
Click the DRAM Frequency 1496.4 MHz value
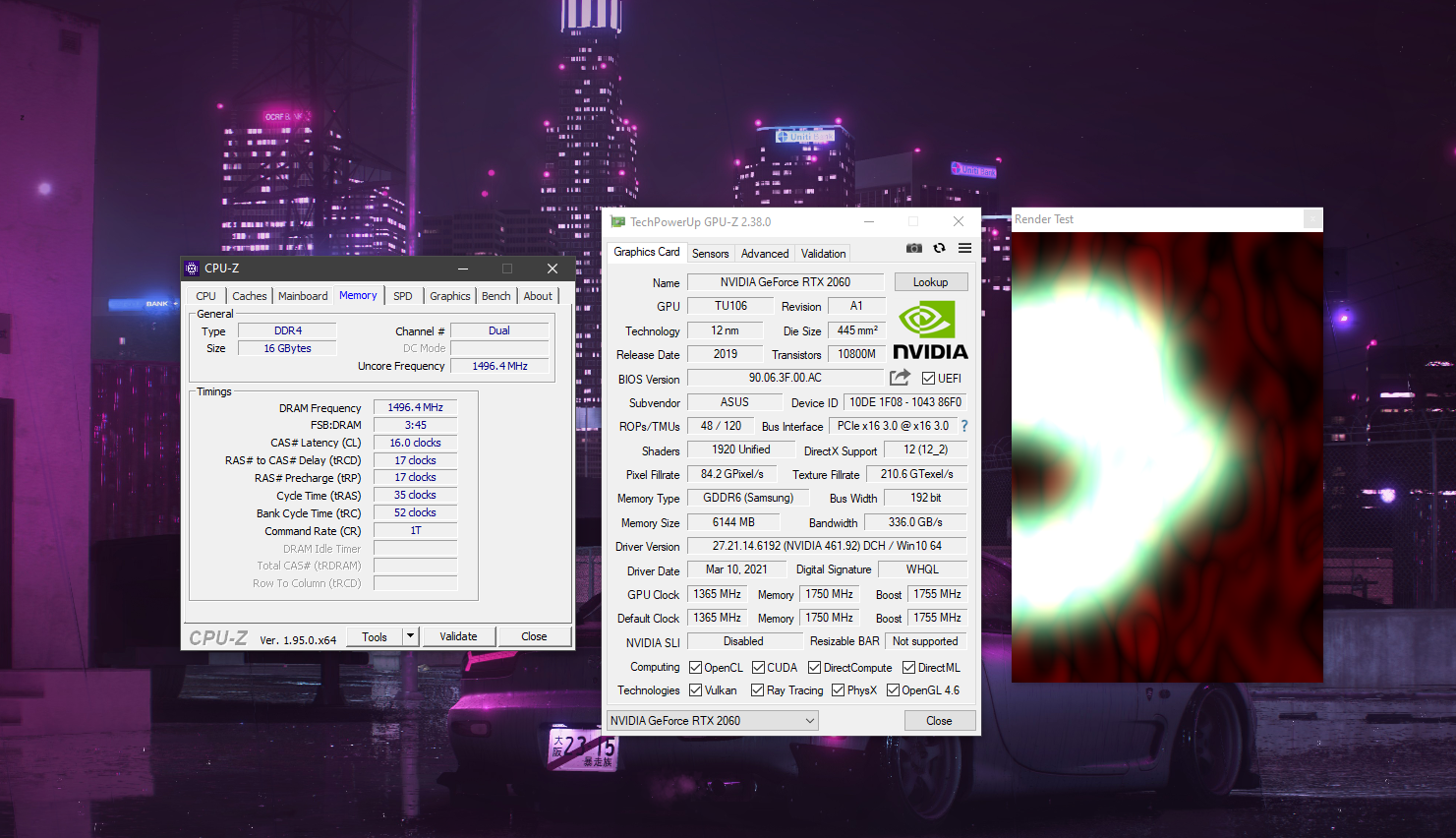coord(415,407)
